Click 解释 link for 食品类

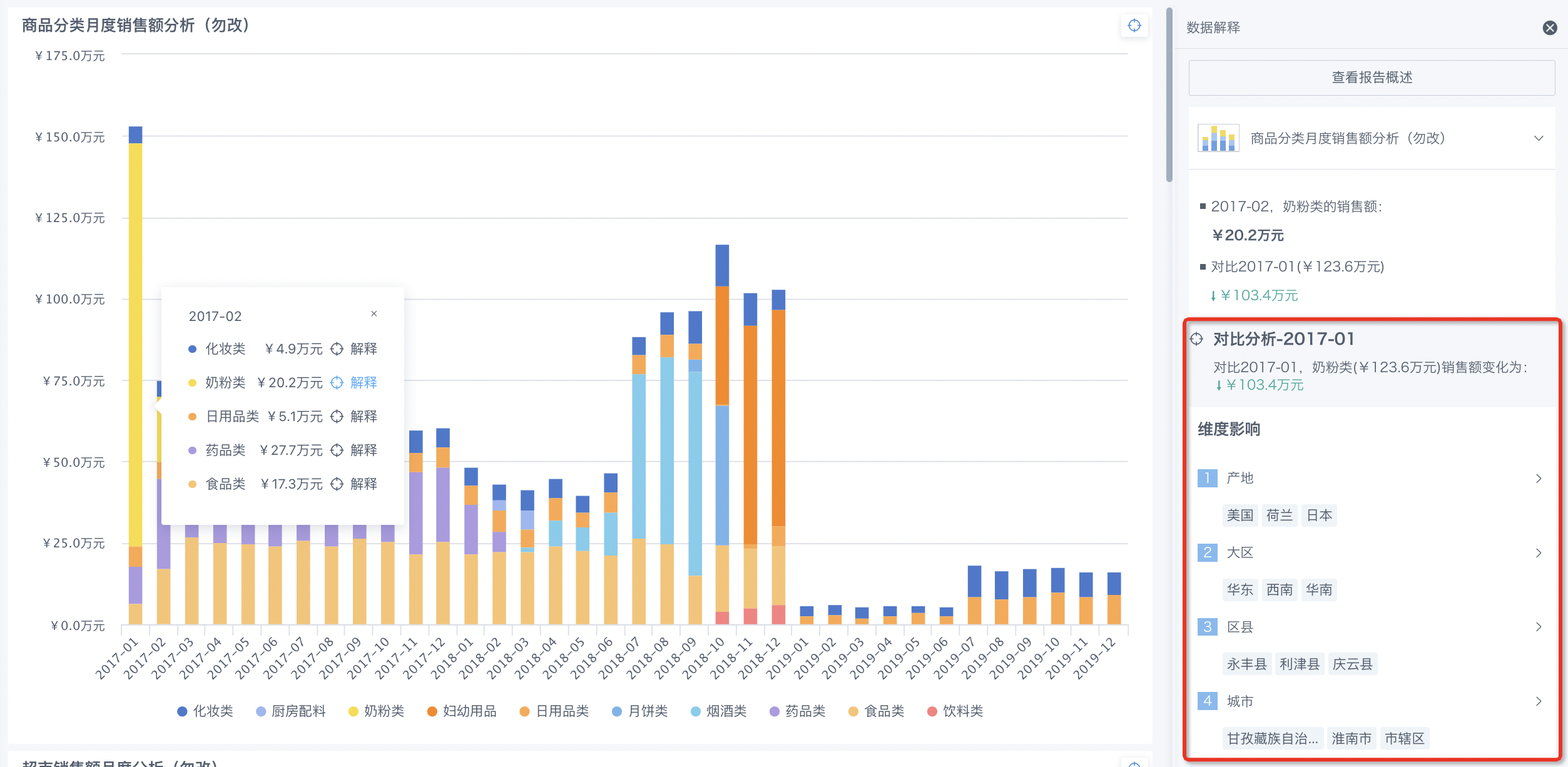click(x=364, y=484)
